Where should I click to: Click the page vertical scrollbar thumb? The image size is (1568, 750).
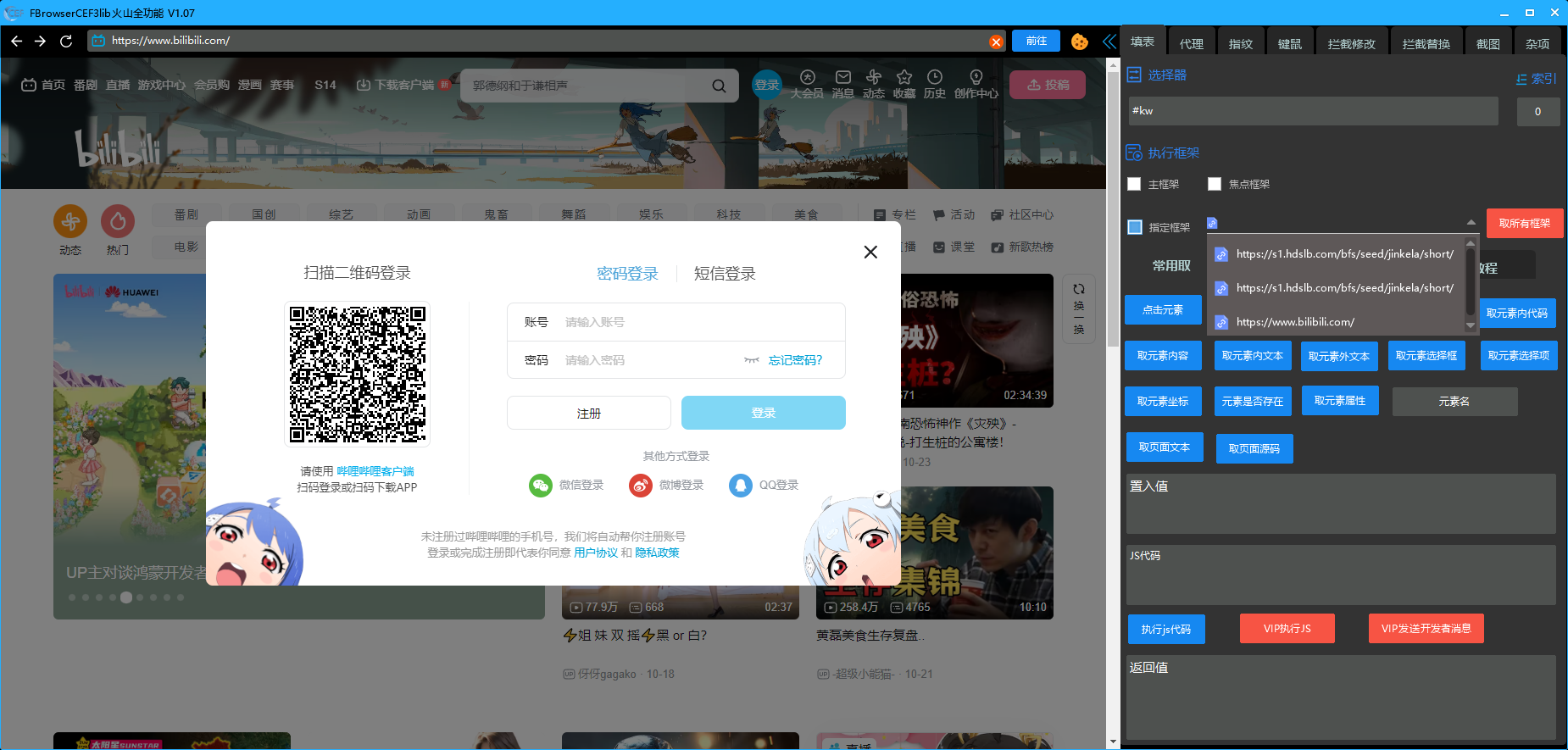point(1113,210)
